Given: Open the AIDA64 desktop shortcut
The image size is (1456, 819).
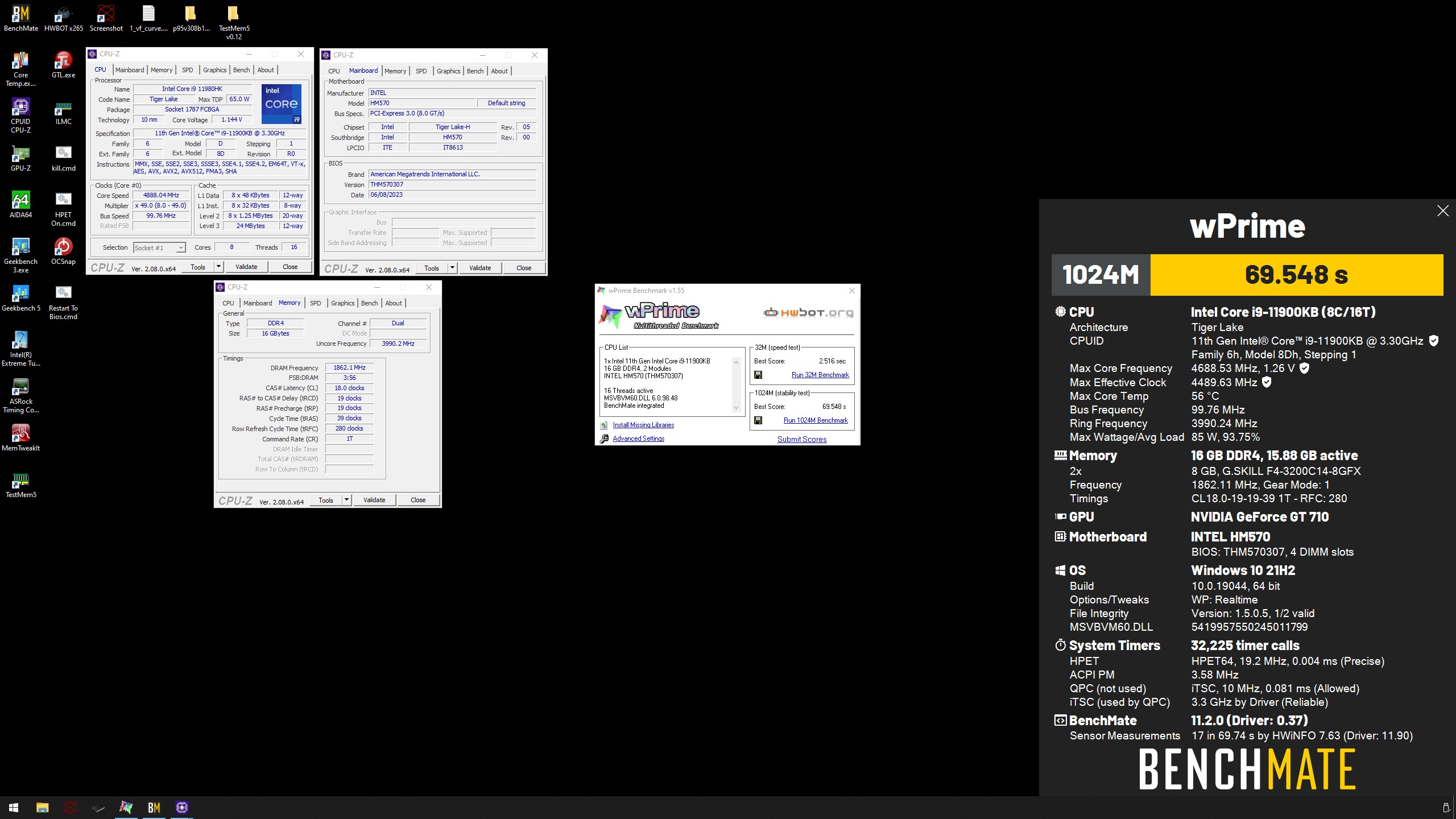Looking at the screenshot, I should 21,205.
